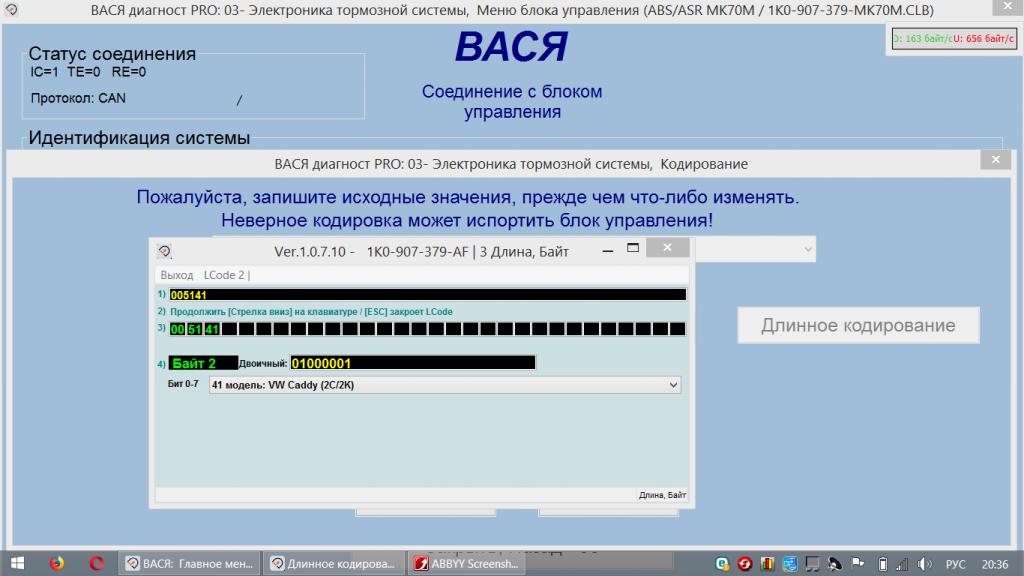Click the blue 'e' tray icon
The image size is (1024, 576).
[x=722, y=564]
